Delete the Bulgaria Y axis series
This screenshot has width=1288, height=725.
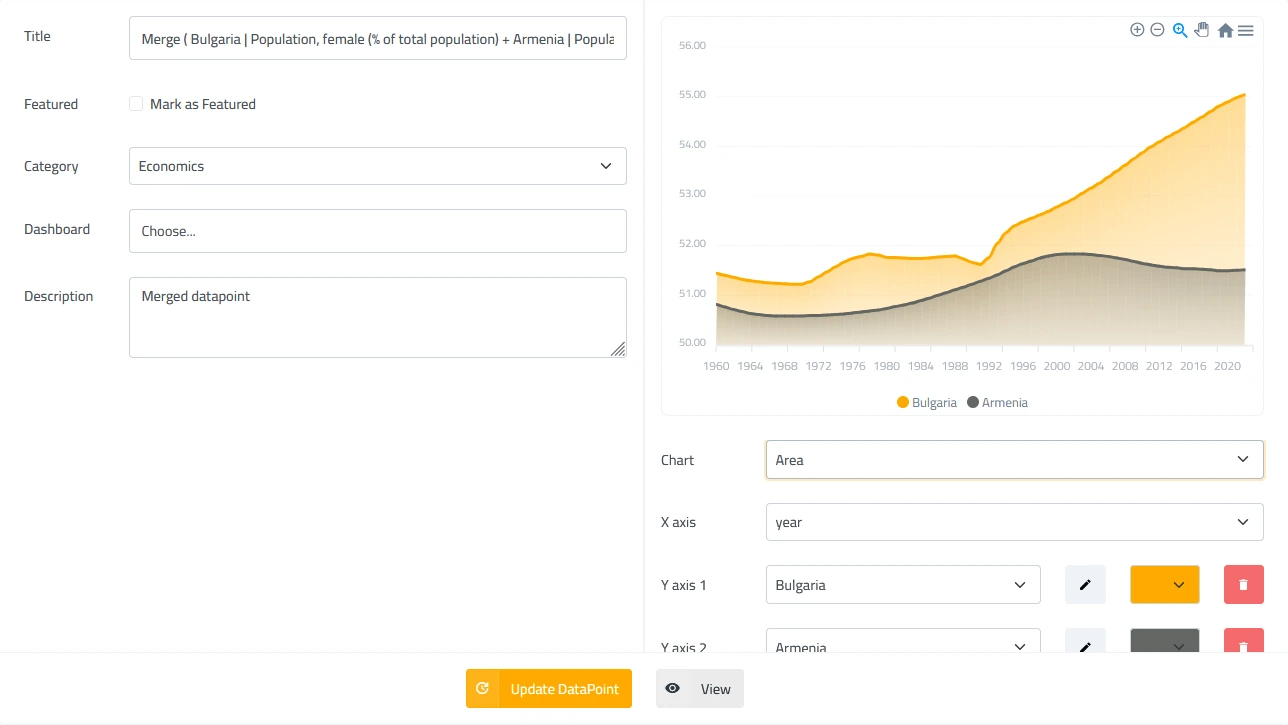click(1243, 585)
